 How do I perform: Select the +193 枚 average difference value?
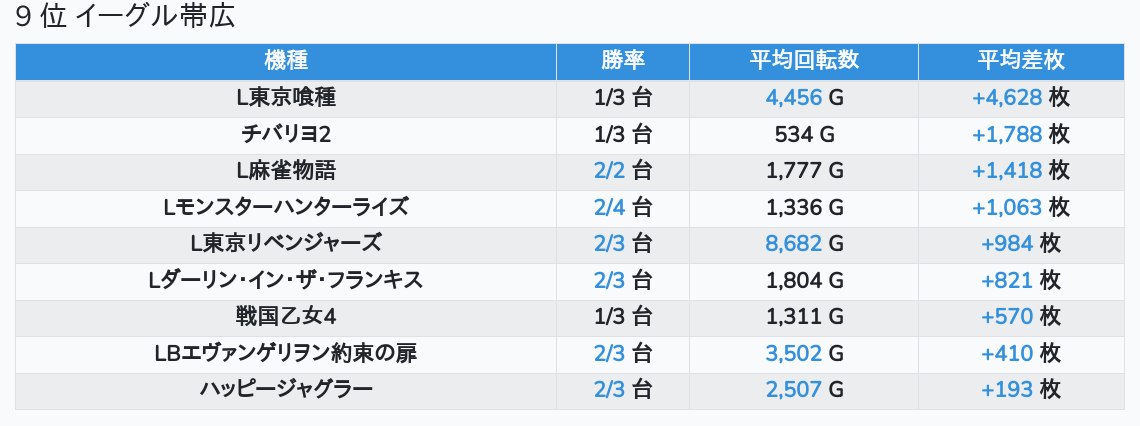pyautogui.click(x=1020, y=390)
